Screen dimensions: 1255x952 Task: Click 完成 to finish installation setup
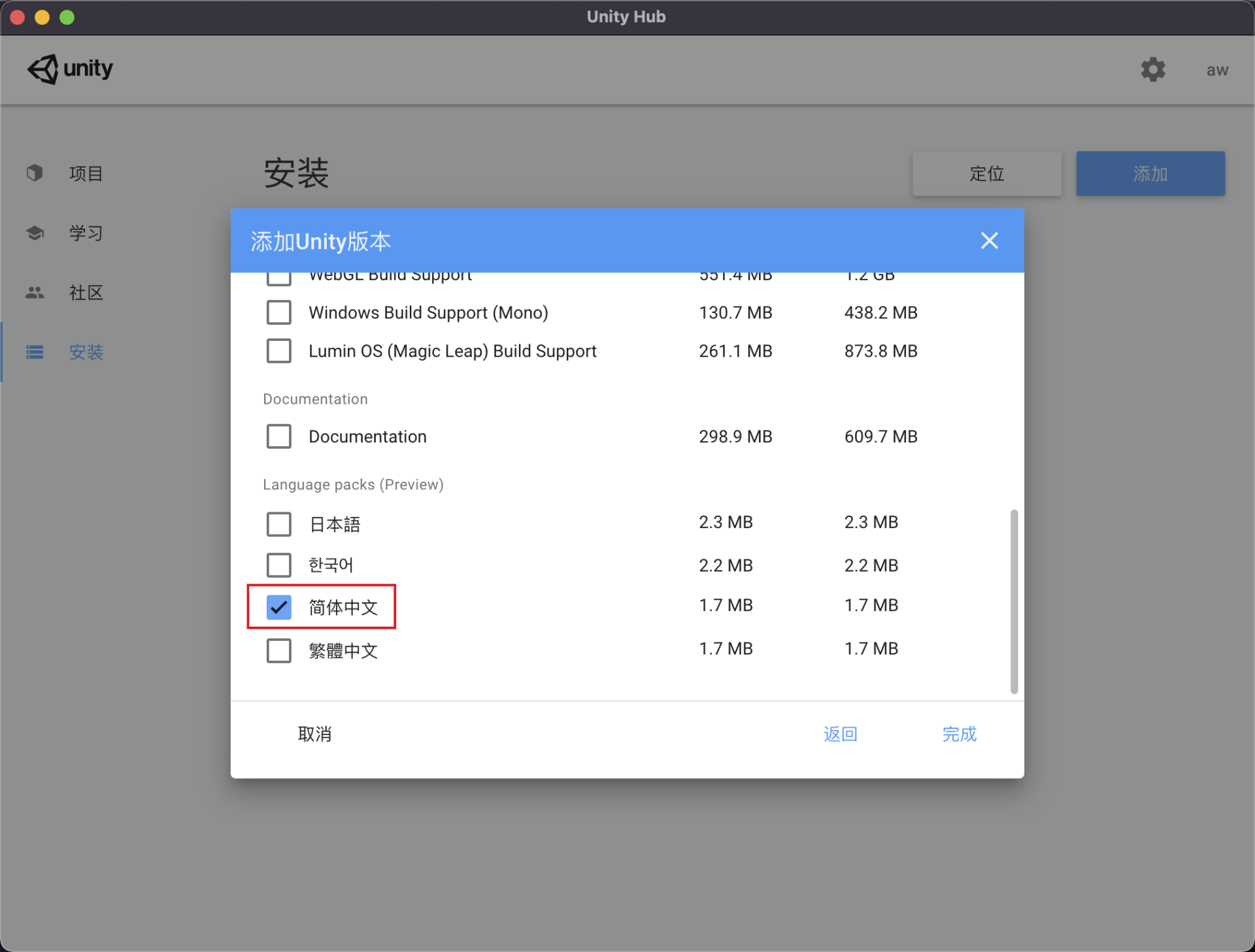click(x=959, y=734)
